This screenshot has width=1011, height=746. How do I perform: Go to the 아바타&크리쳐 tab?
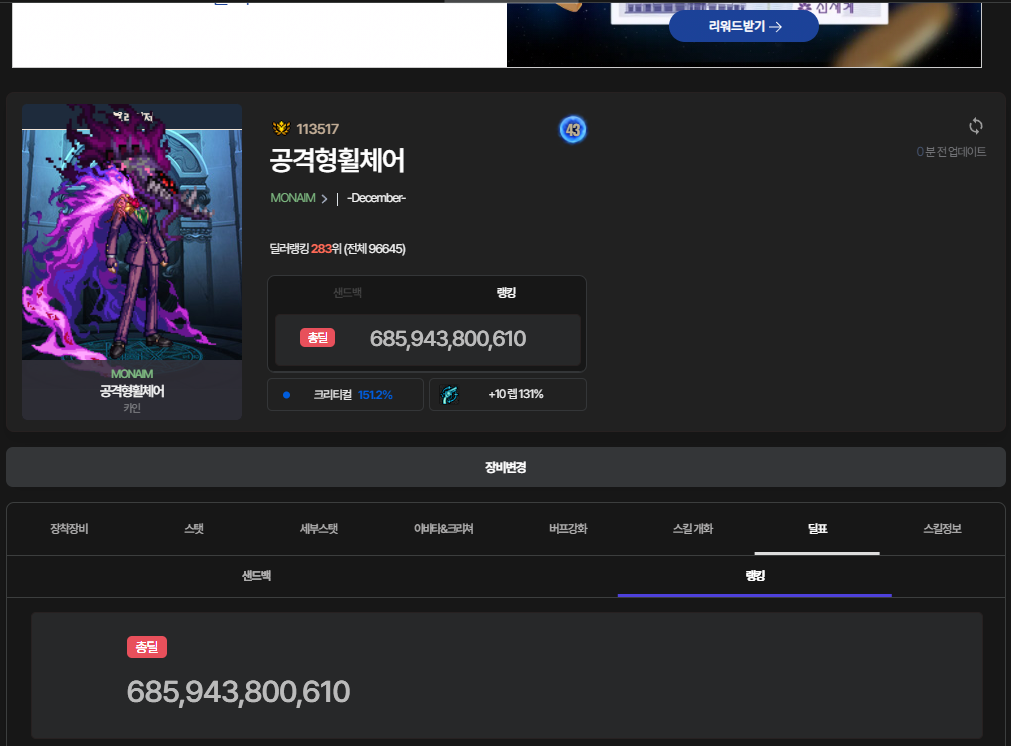(443, 528)
